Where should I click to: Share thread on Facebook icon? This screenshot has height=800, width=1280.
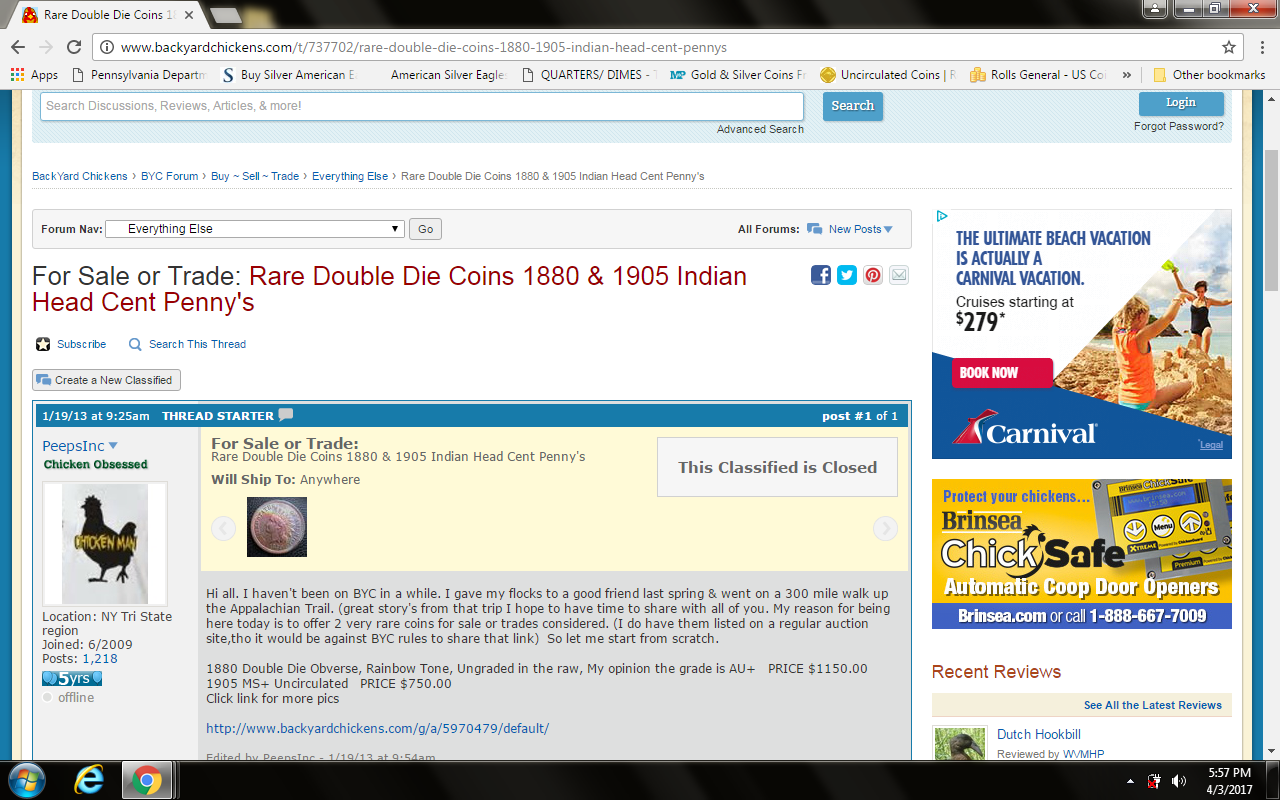(821, 275)
